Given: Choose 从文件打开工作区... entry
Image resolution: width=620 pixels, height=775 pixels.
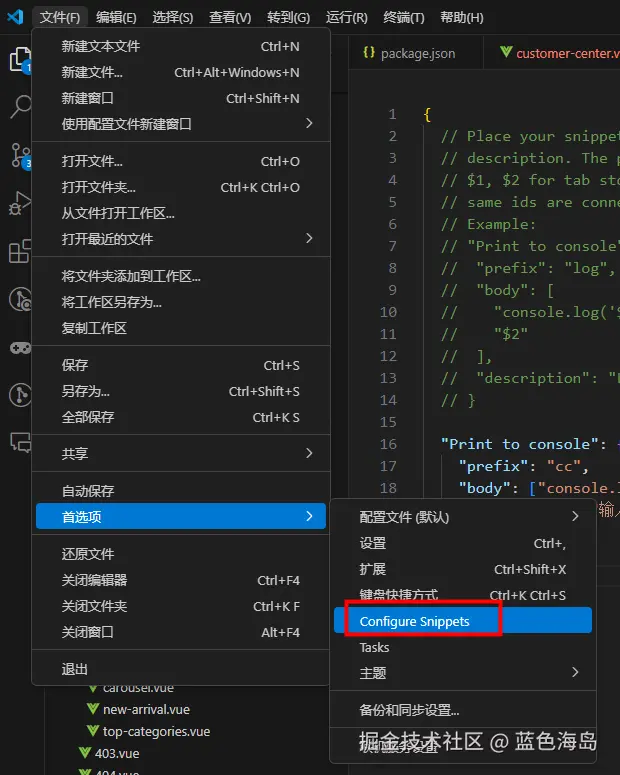Looking at the screenshot, I should (x=181, y=213).
